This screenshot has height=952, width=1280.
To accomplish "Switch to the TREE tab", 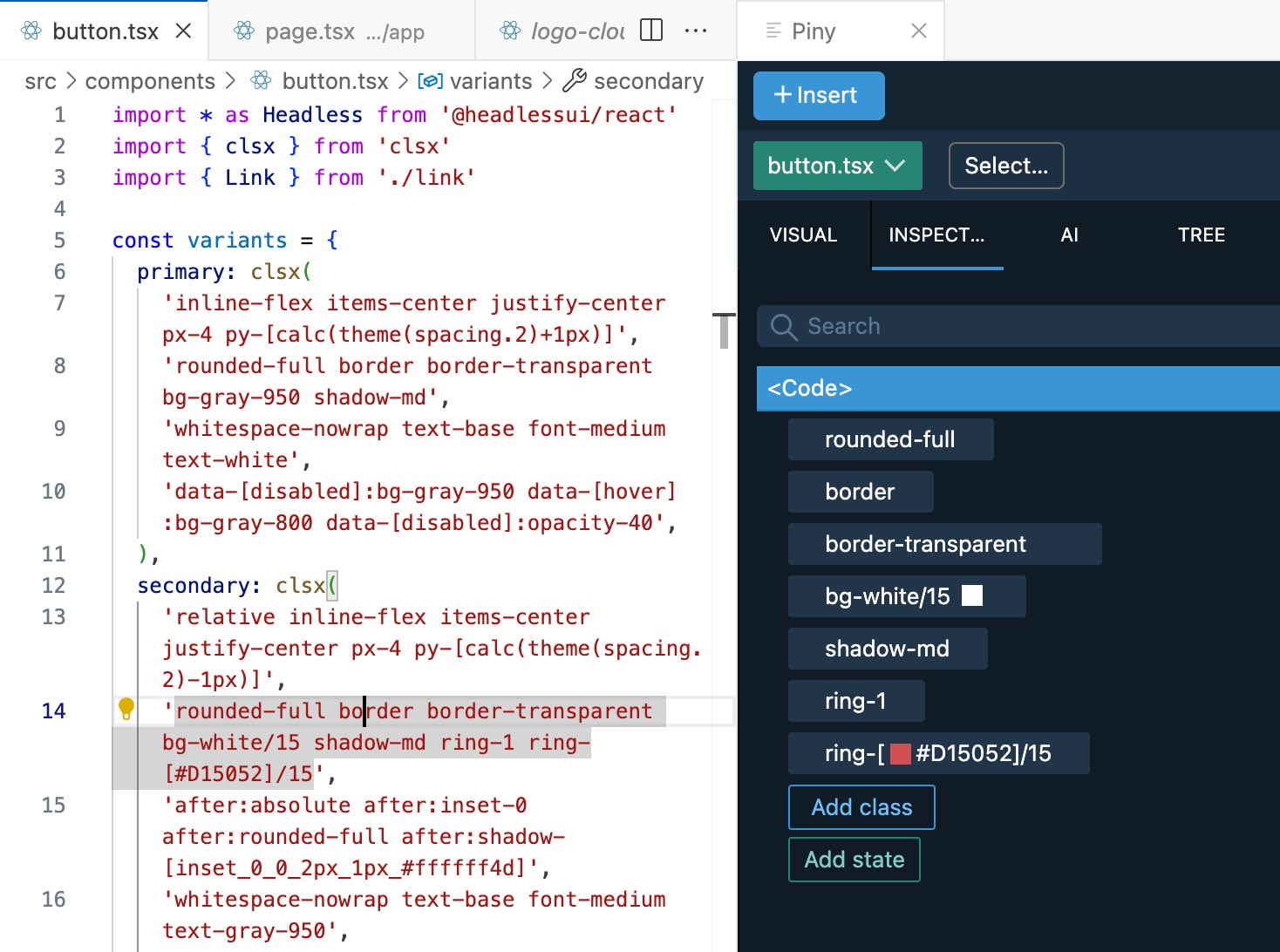I will pyautogui.click(x=1202, y=235).
